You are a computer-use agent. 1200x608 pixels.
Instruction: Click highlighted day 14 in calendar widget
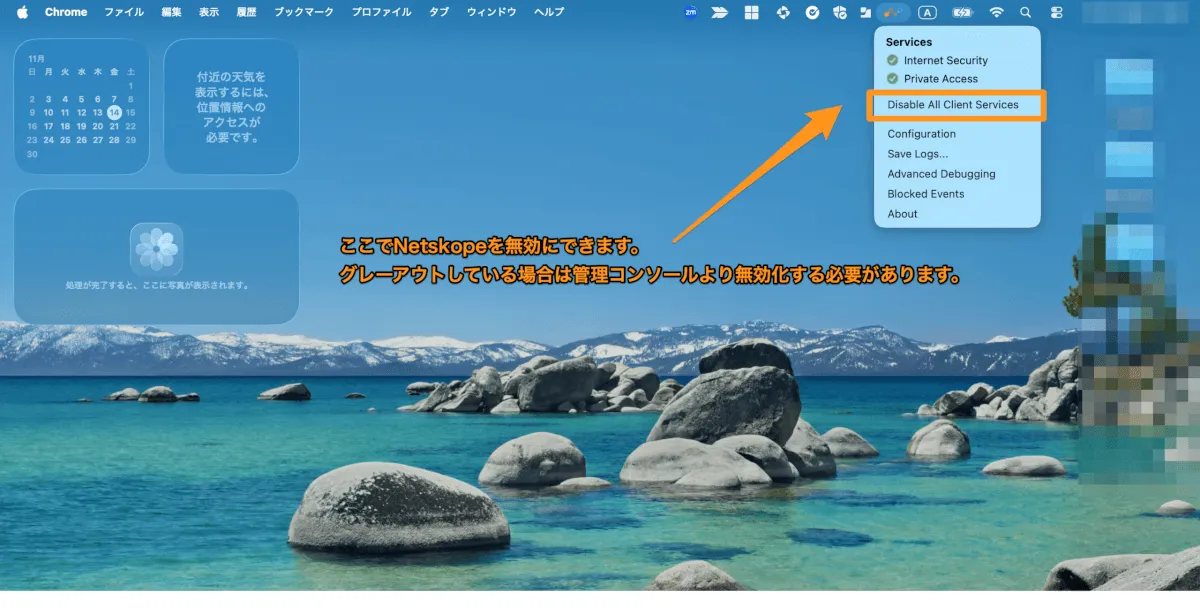(x=114, y=113)
